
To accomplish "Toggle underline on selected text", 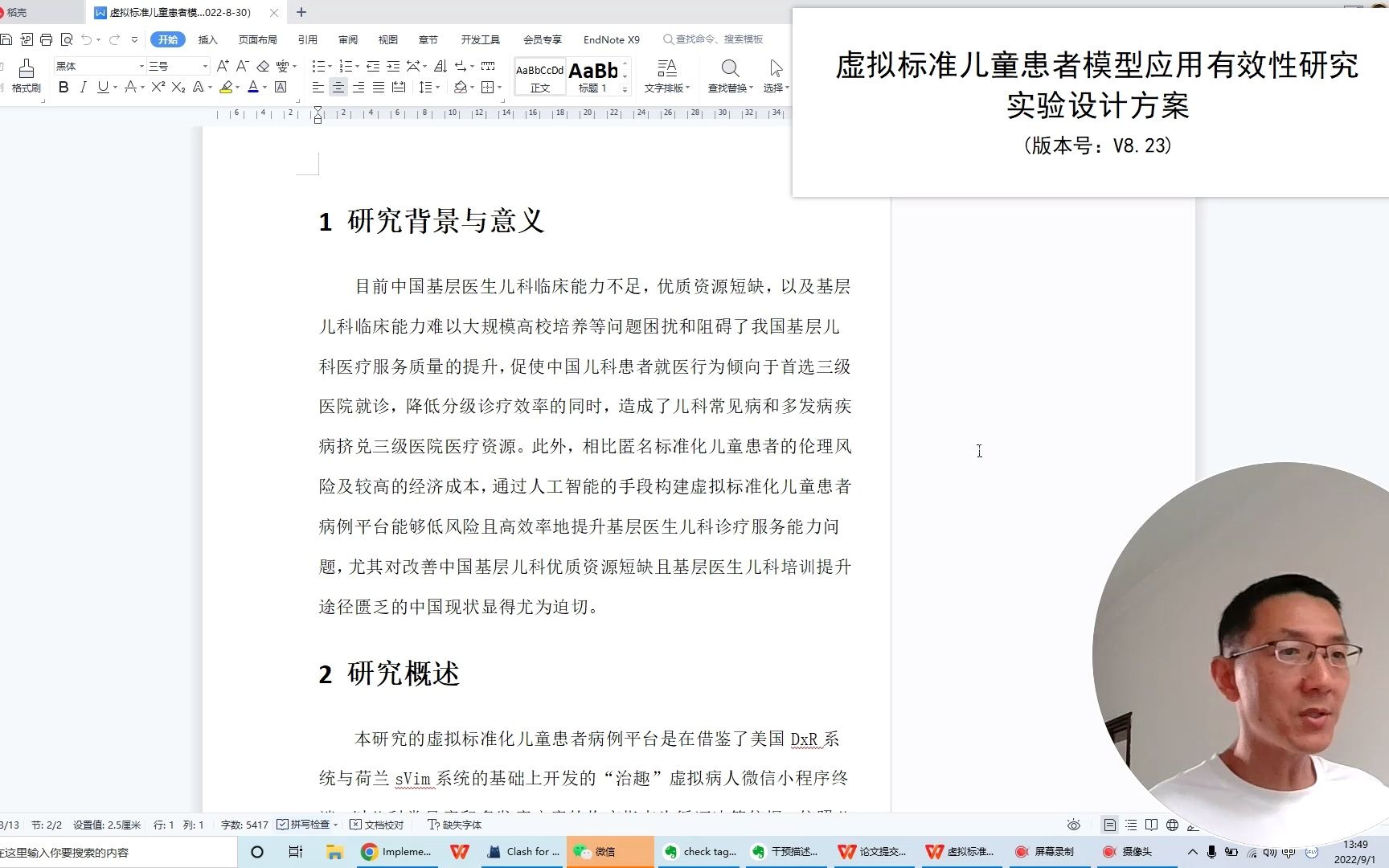I will [102, 87].
